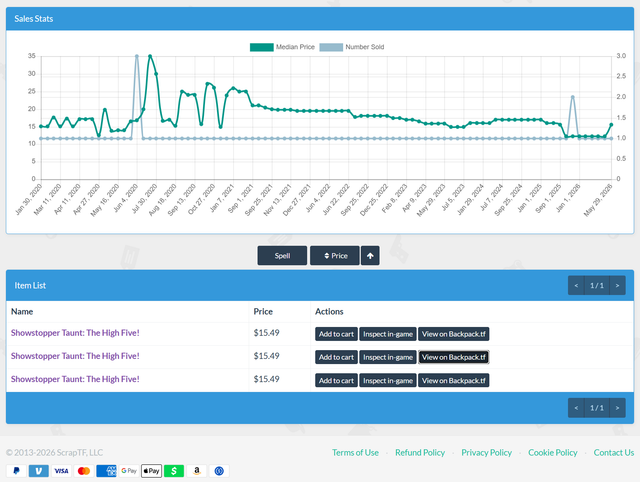Click the third row's $15.49 price

267,379
